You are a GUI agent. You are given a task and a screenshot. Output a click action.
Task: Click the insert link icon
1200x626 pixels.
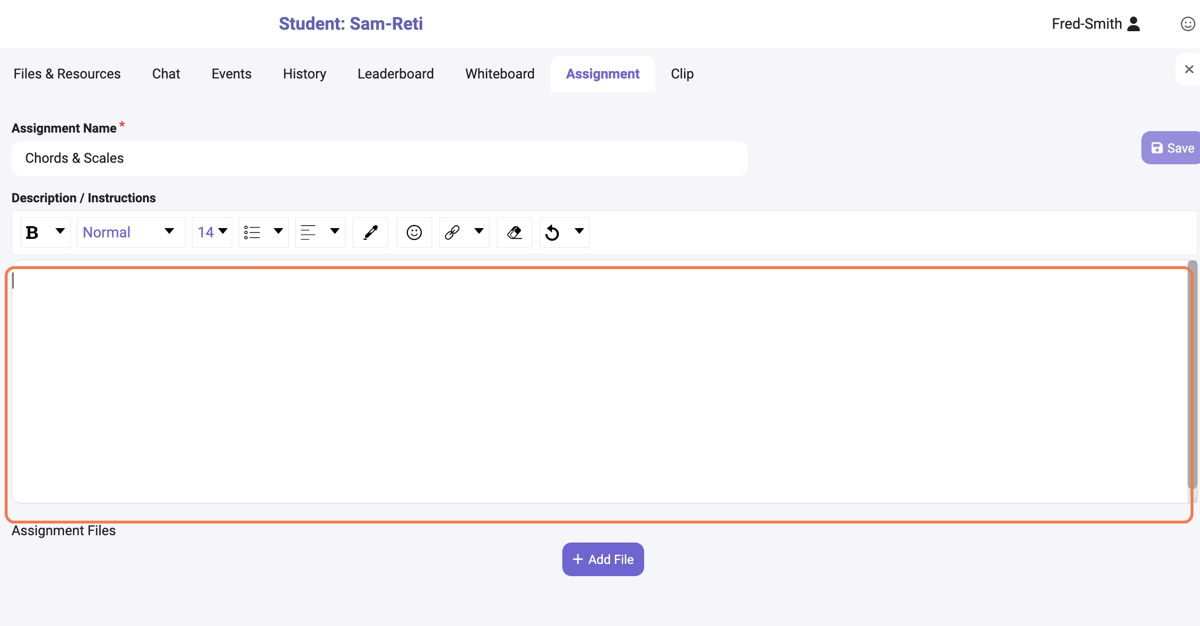452,232
